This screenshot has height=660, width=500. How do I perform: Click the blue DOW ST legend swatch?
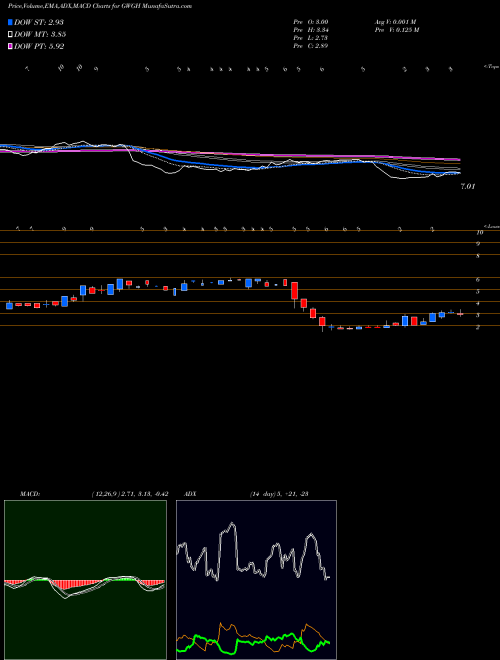10,22
